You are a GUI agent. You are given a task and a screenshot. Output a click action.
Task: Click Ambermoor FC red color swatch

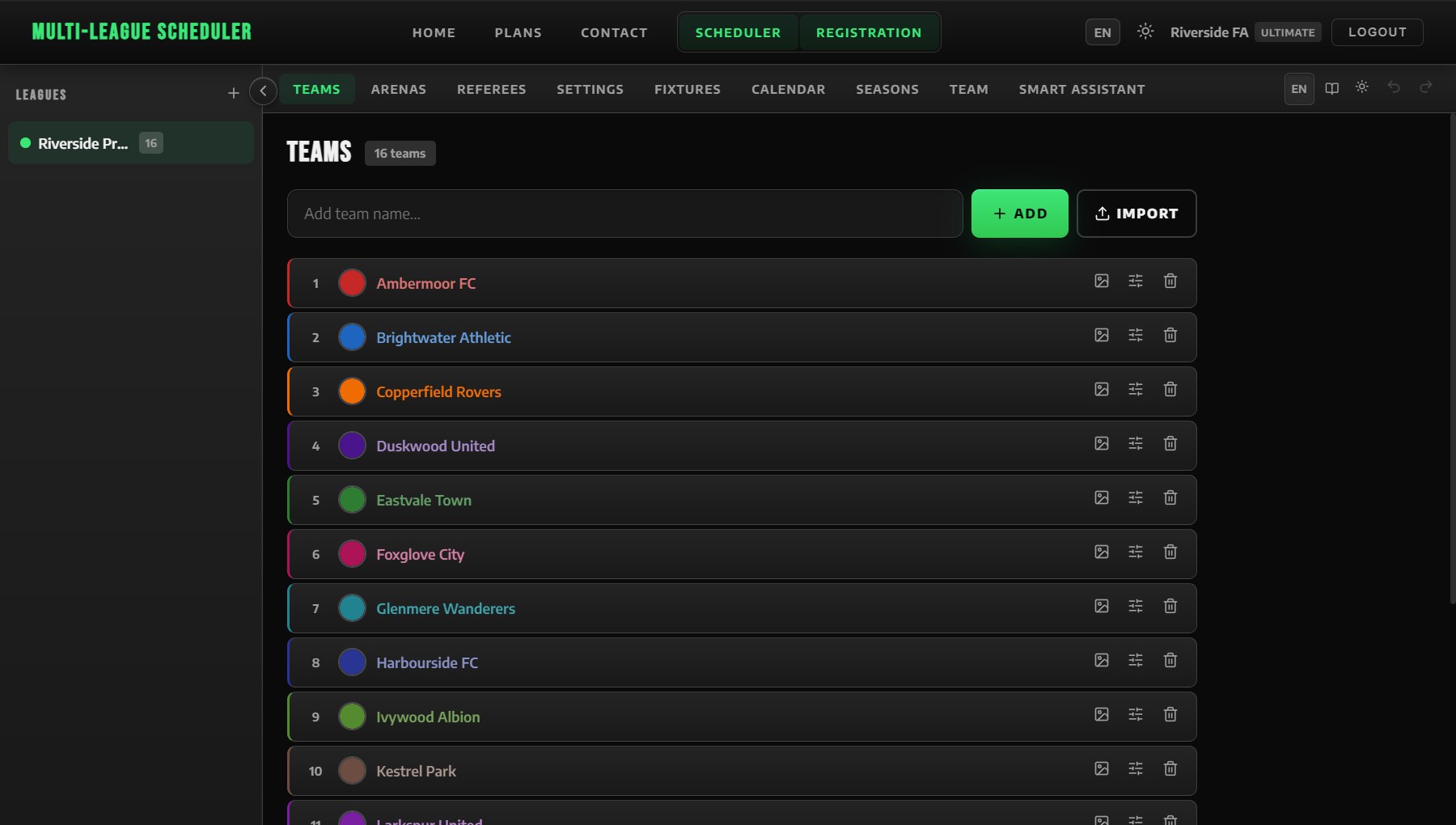click(x=352, y=283)
